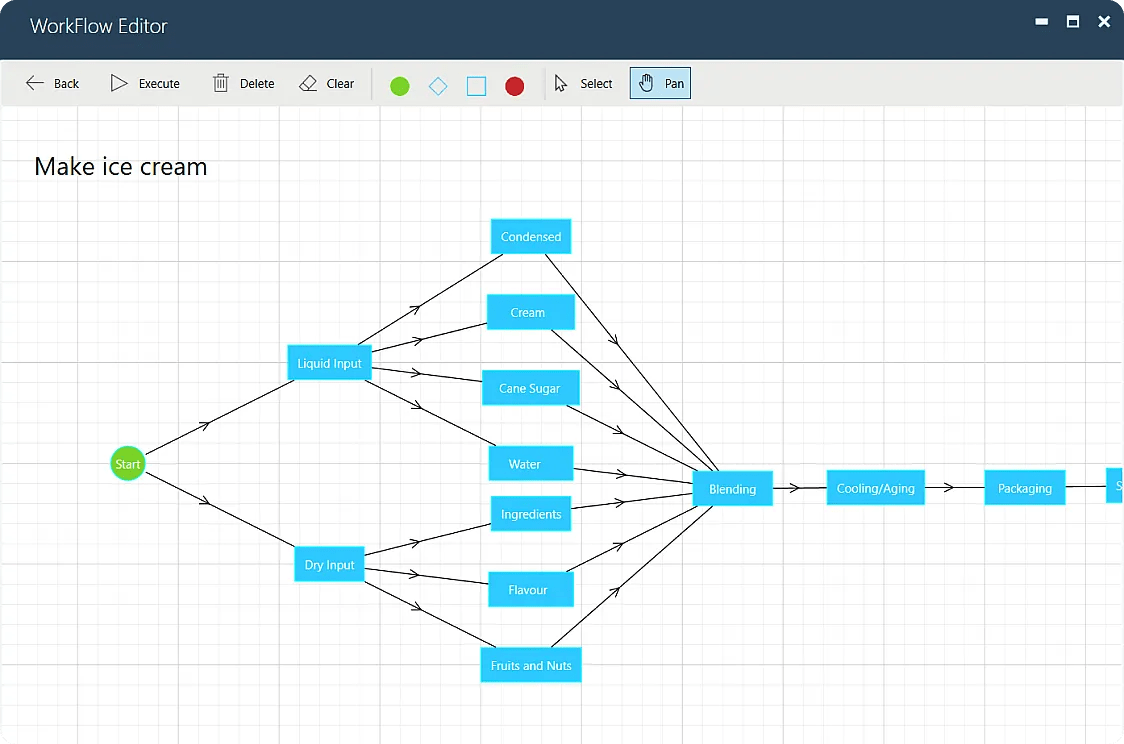Select the Liquid Input node
1124x744 pixels.
tap(329, 362)
